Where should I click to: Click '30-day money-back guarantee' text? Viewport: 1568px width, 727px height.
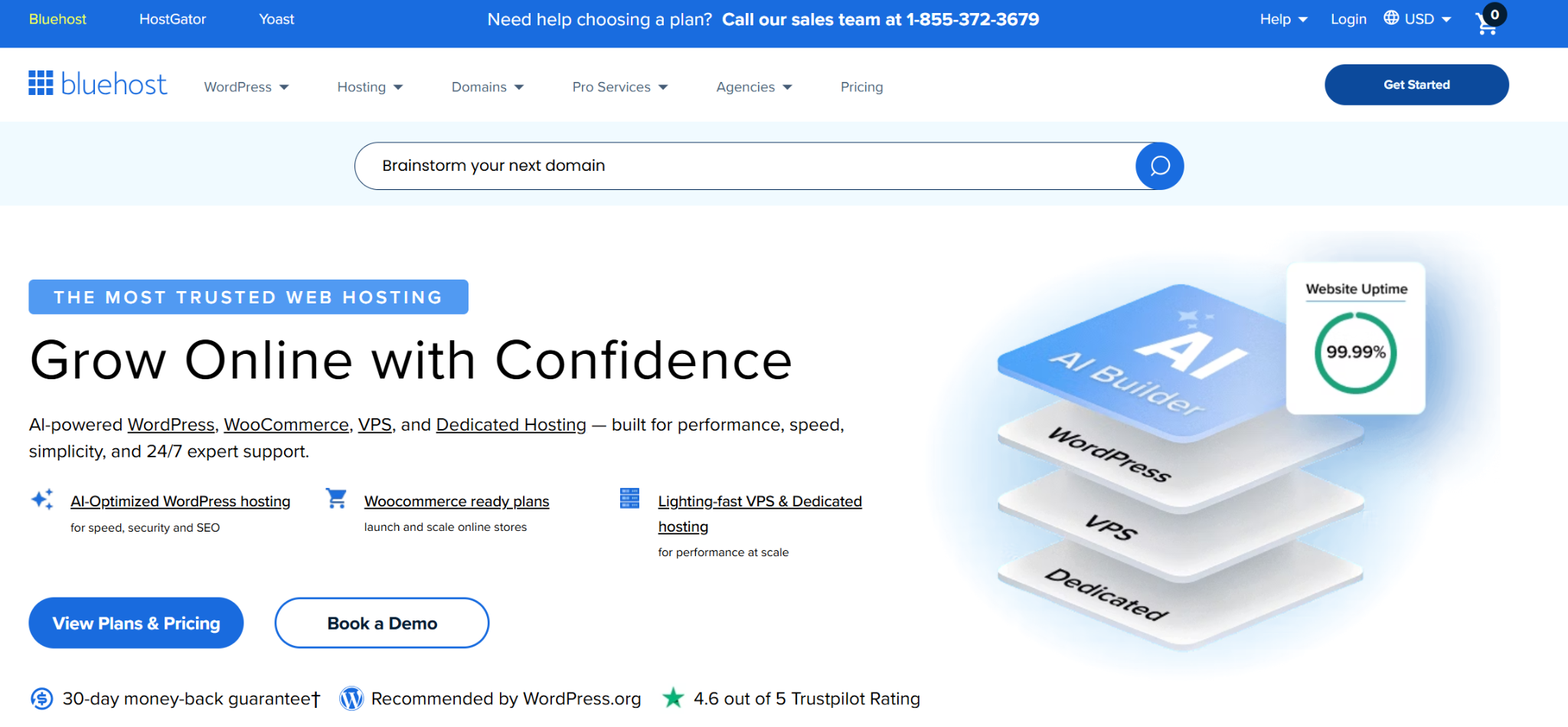tap(191, 699)
